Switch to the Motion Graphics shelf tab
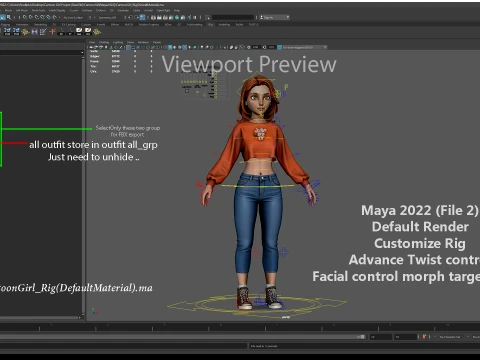The width and height of the screenshot is (480, 360). (x=149, y=25)
